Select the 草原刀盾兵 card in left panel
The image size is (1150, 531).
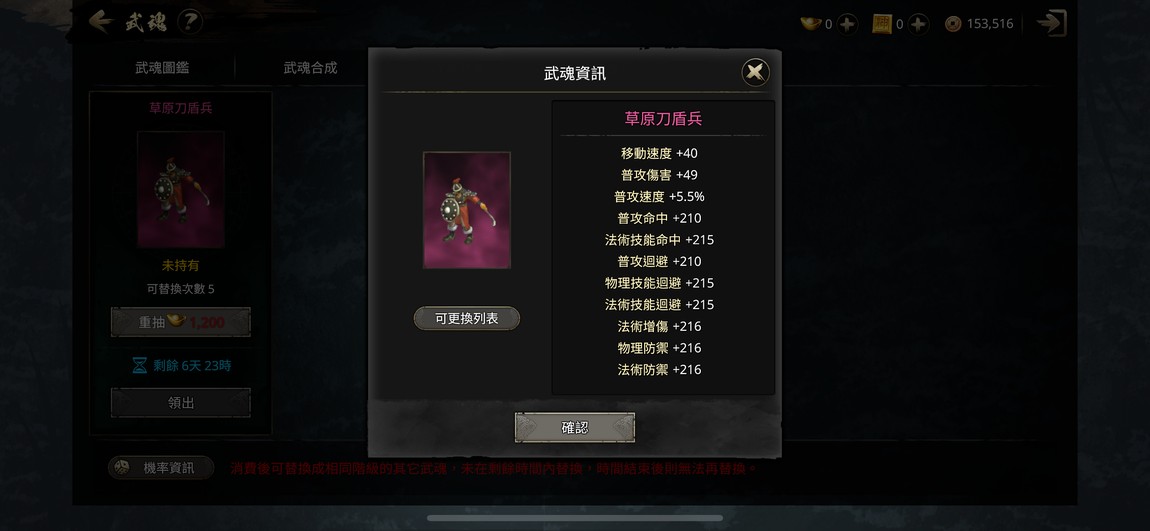coord(180,190)
